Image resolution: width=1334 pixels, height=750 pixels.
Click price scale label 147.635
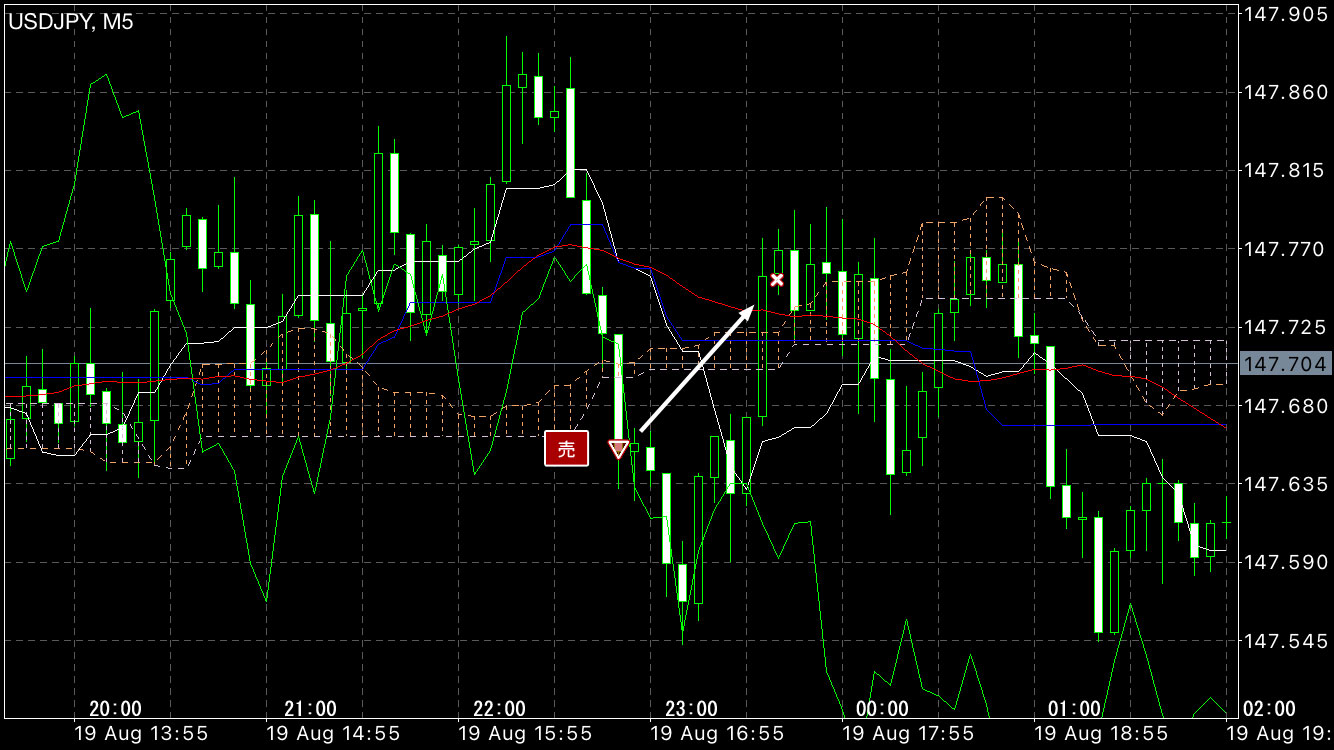[x=1284, y=484]
